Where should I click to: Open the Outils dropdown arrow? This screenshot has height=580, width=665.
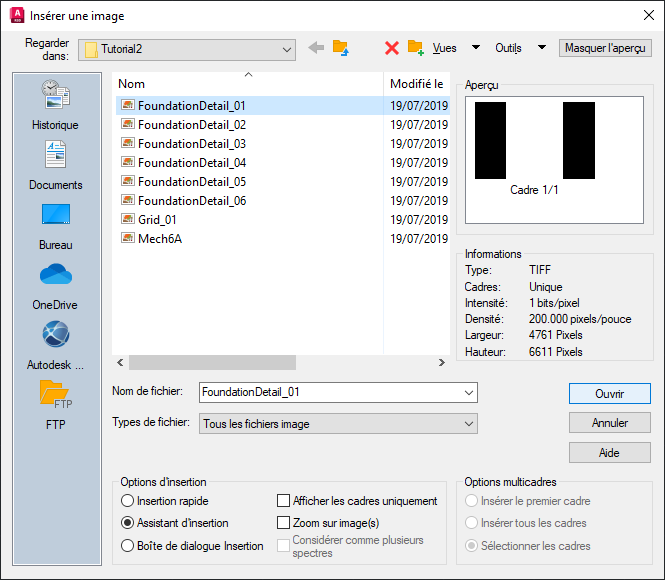(542, 47)
